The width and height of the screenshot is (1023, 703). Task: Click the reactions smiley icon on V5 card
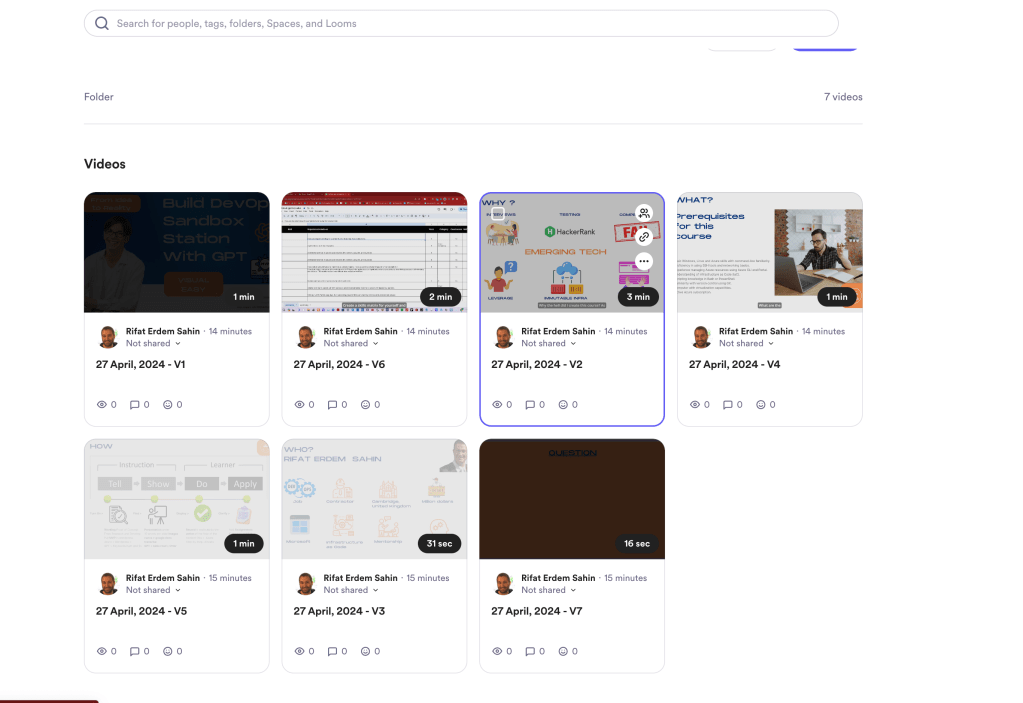tap(168, 651)
